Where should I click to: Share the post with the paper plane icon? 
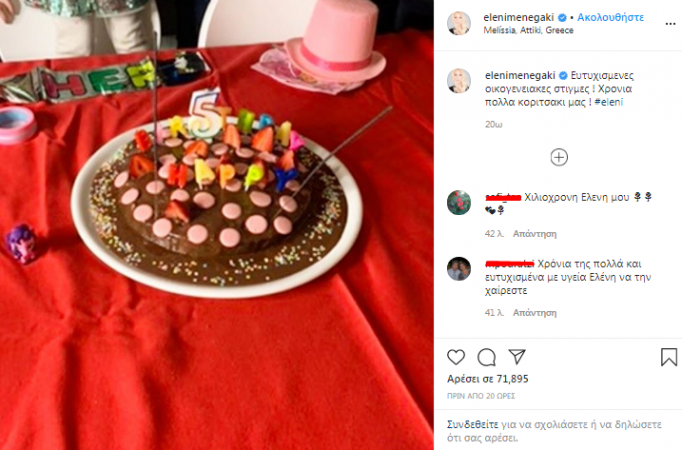[517, 357]
